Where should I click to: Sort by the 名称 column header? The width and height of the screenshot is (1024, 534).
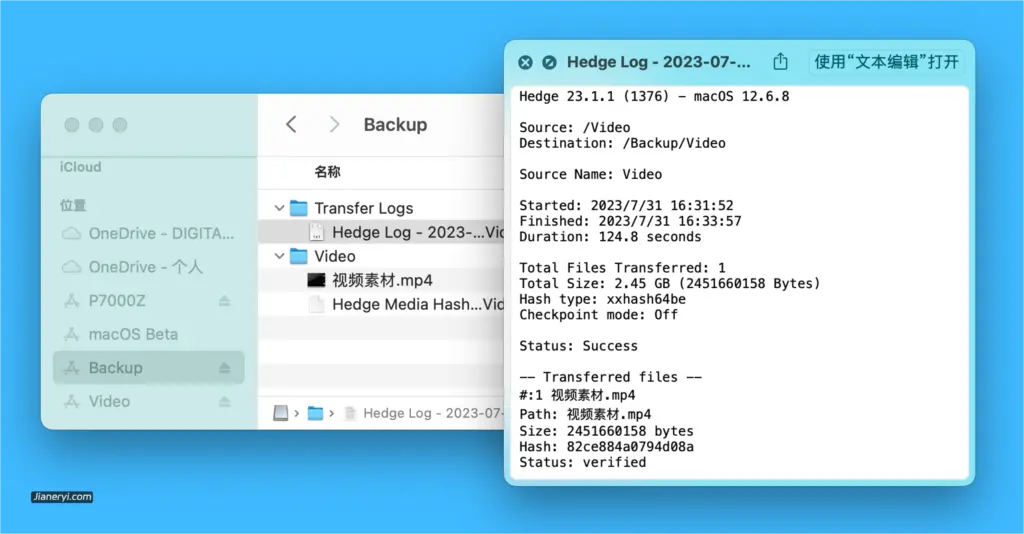pyautogui.click(x=327, y=172)
